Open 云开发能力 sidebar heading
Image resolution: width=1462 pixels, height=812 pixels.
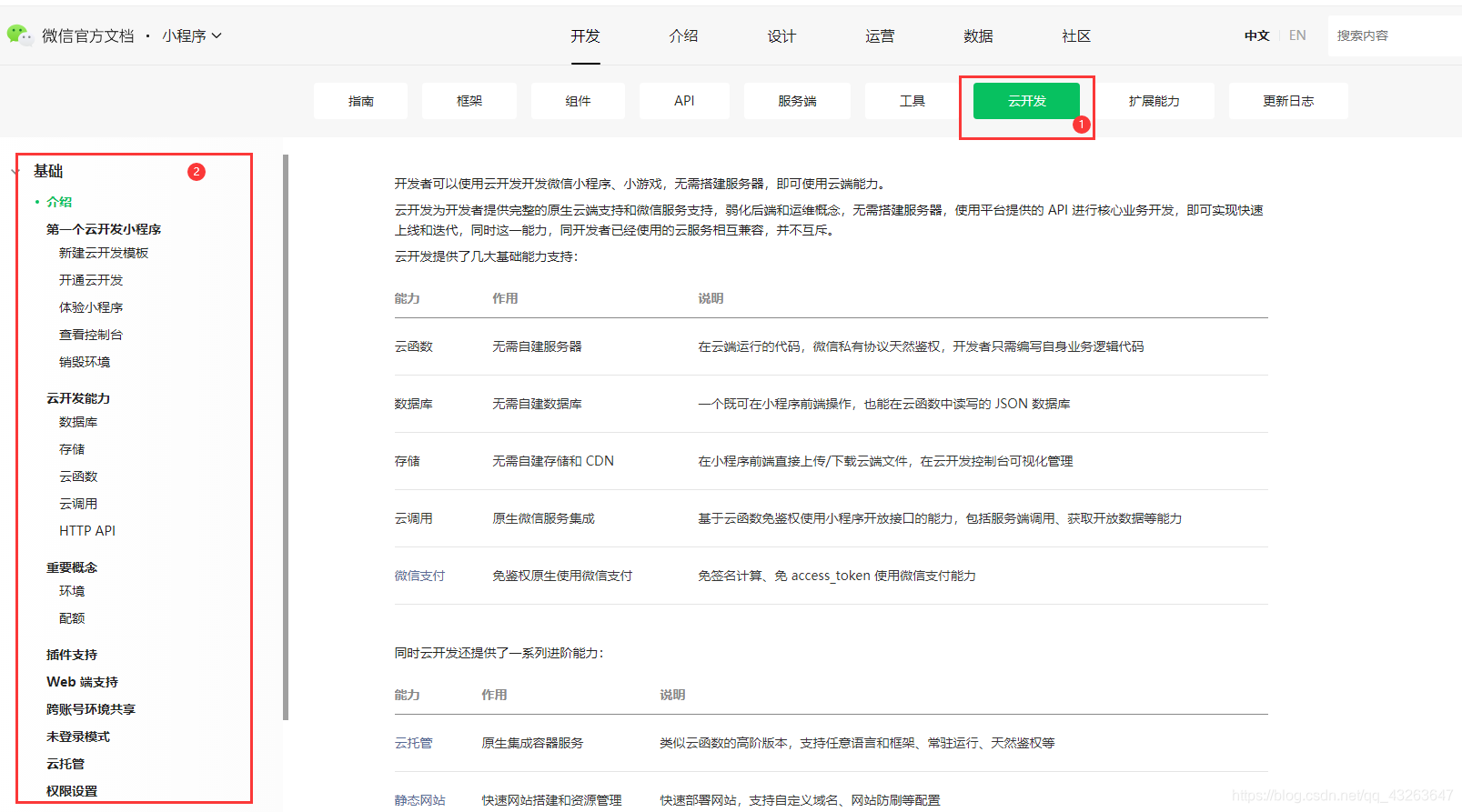(78, 398)
